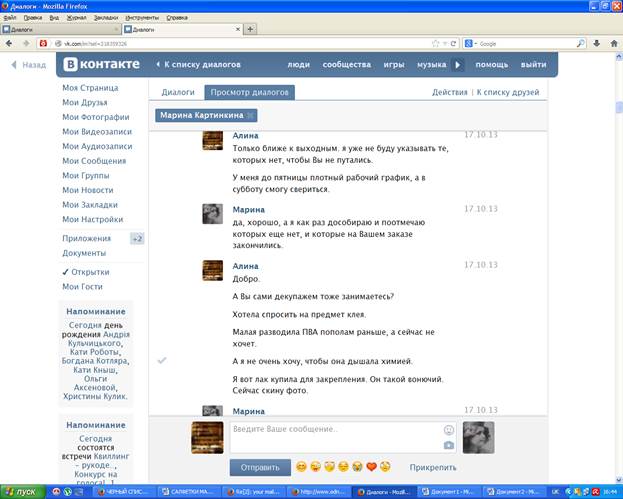
Task: Insert the smiling face emoji
Action: point(302,466)
